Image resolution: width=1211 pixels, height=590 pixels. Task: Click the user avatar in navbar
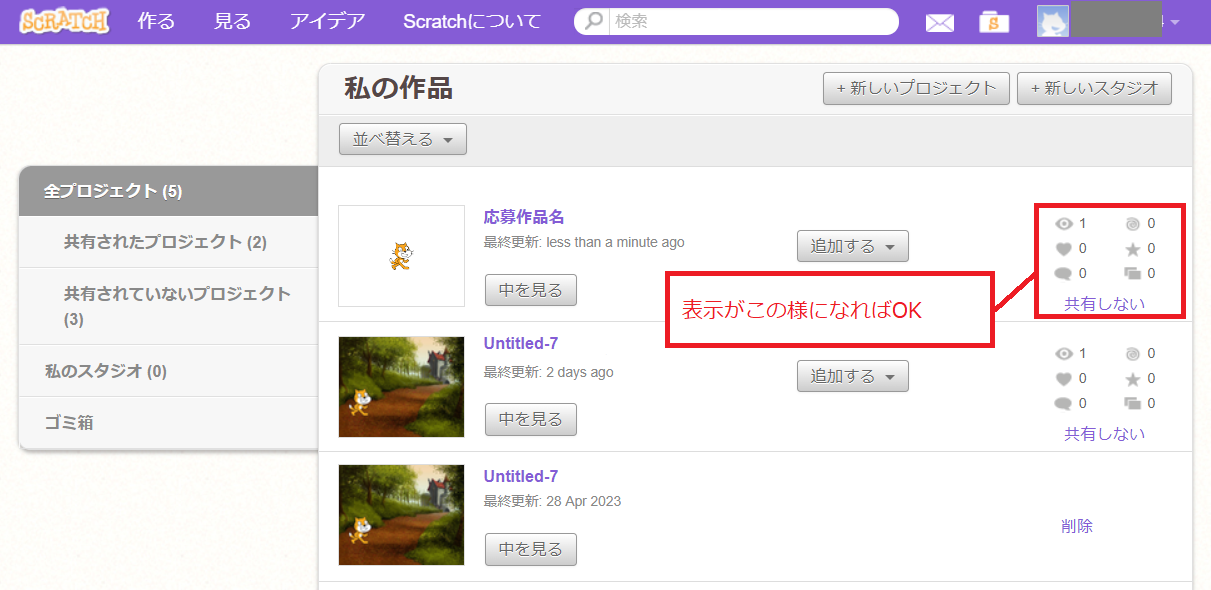1053,21
